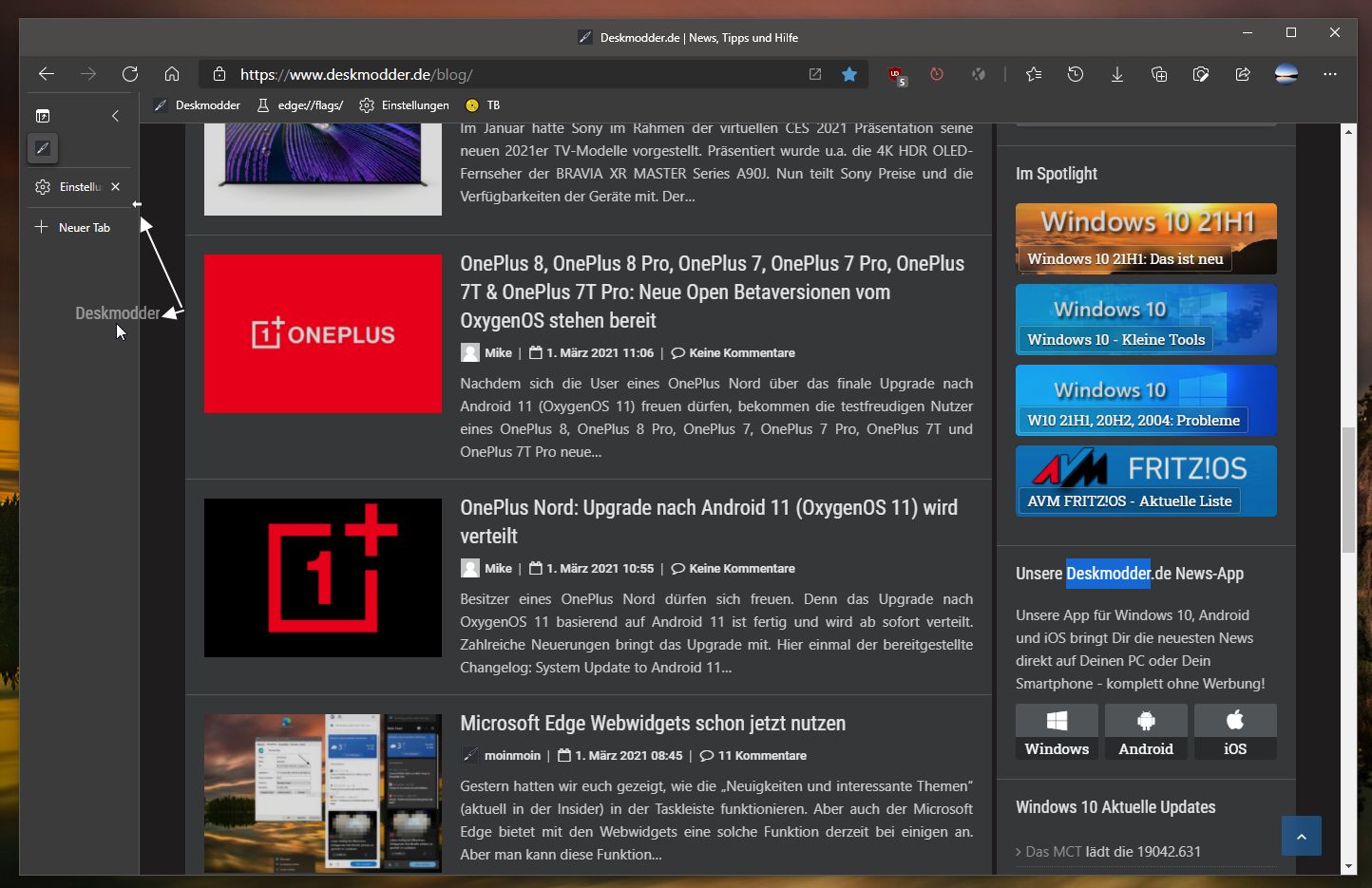Open the red power extension icon
The image size is (1372, 888).
(x=937, y=74)
